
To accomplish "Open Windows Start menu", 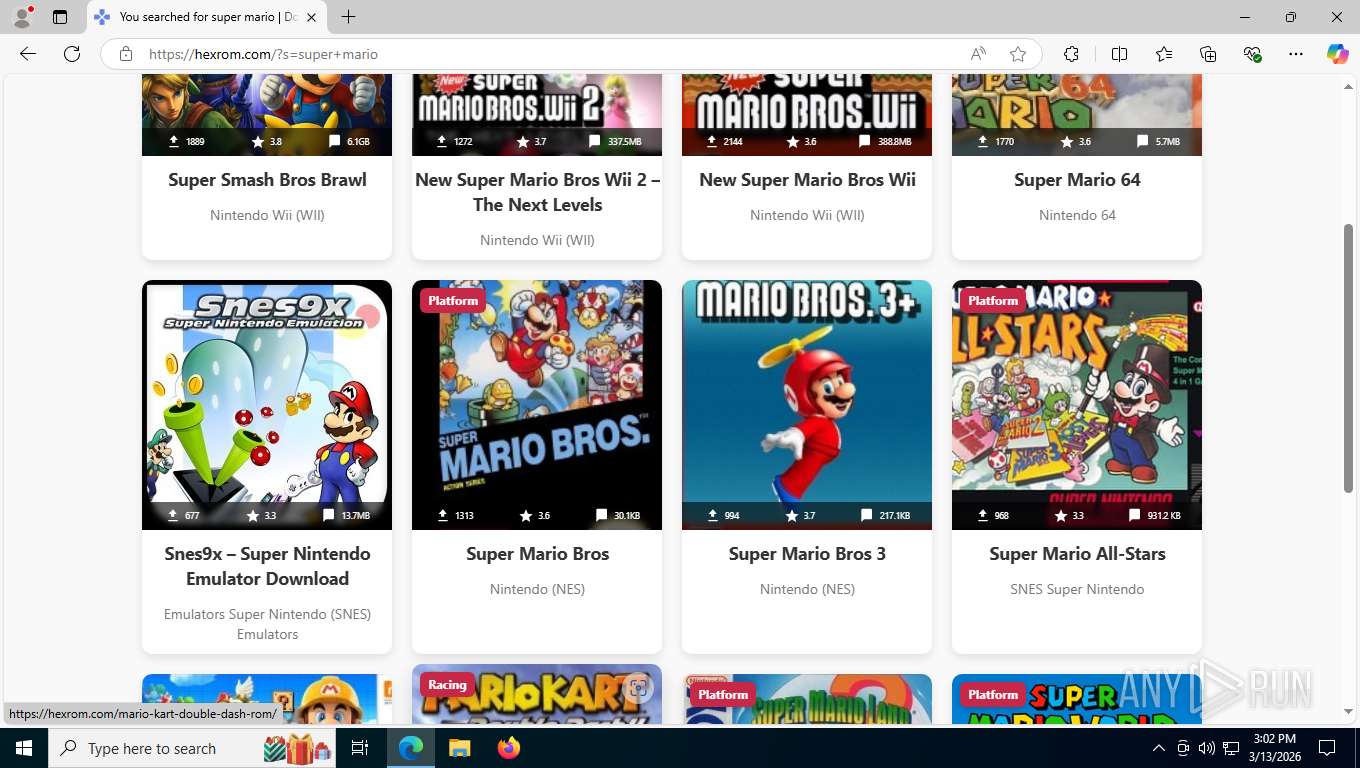I will (23, 748).
